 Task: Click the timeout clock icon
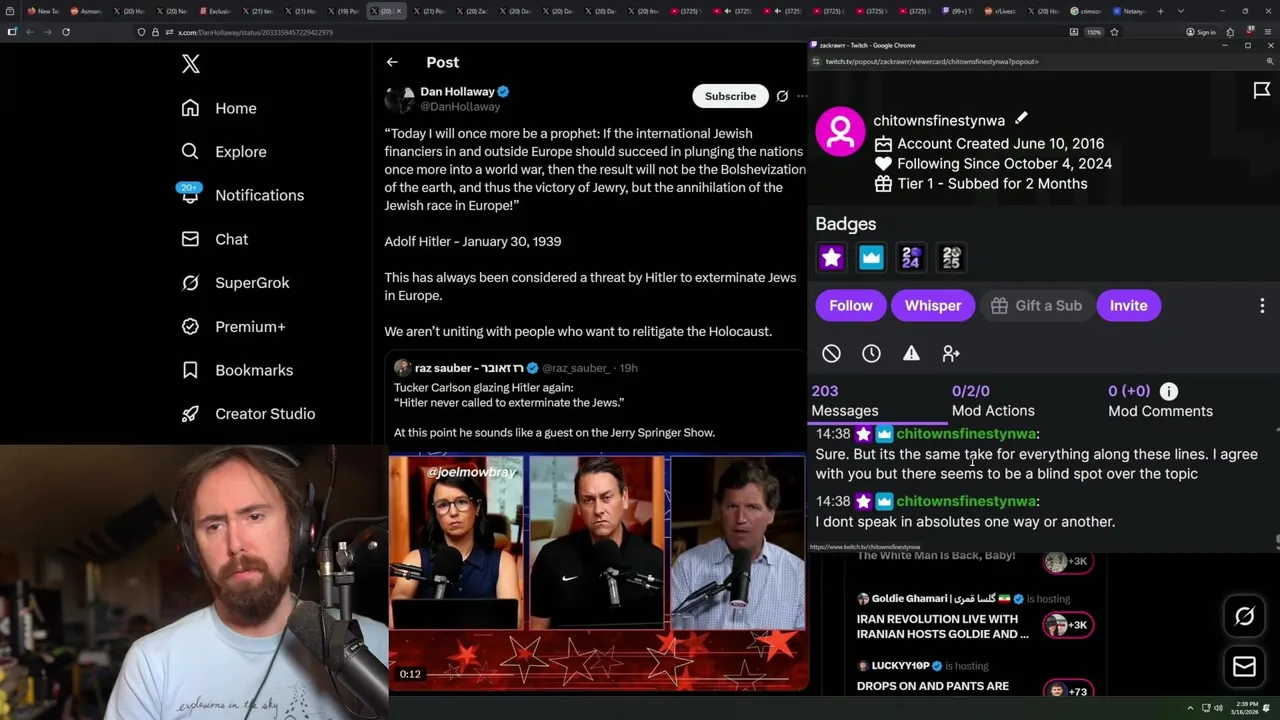[x=871, y=353]
